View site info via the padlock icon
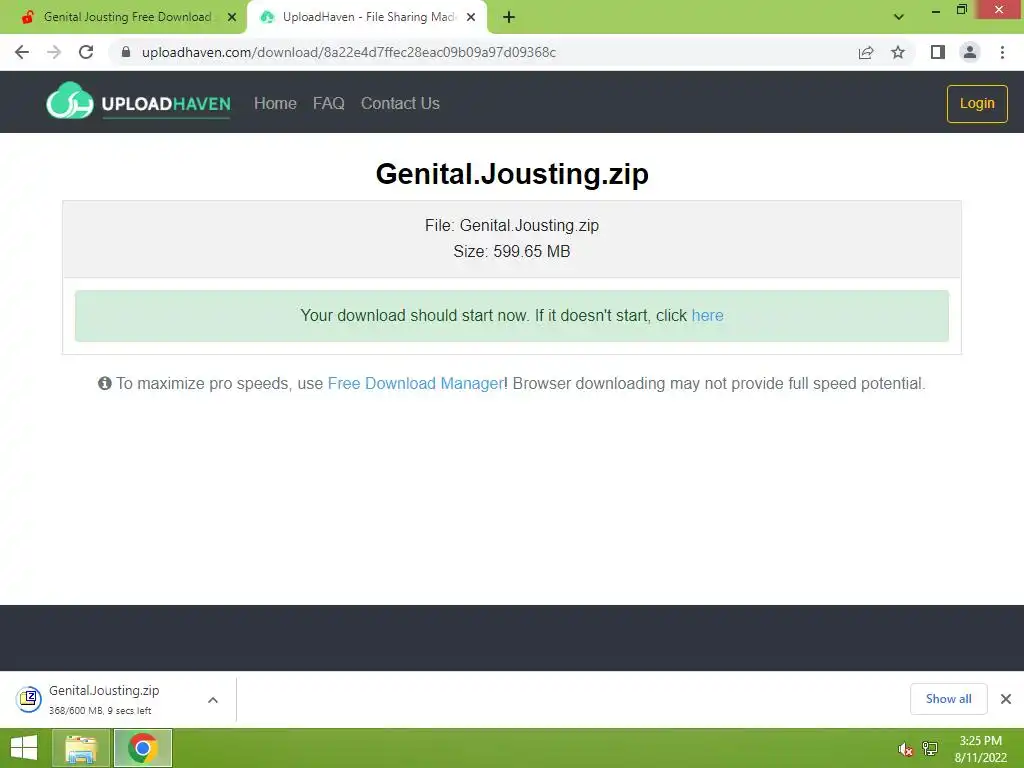This screenshot has height=768, width=1024. pos(126,52)
